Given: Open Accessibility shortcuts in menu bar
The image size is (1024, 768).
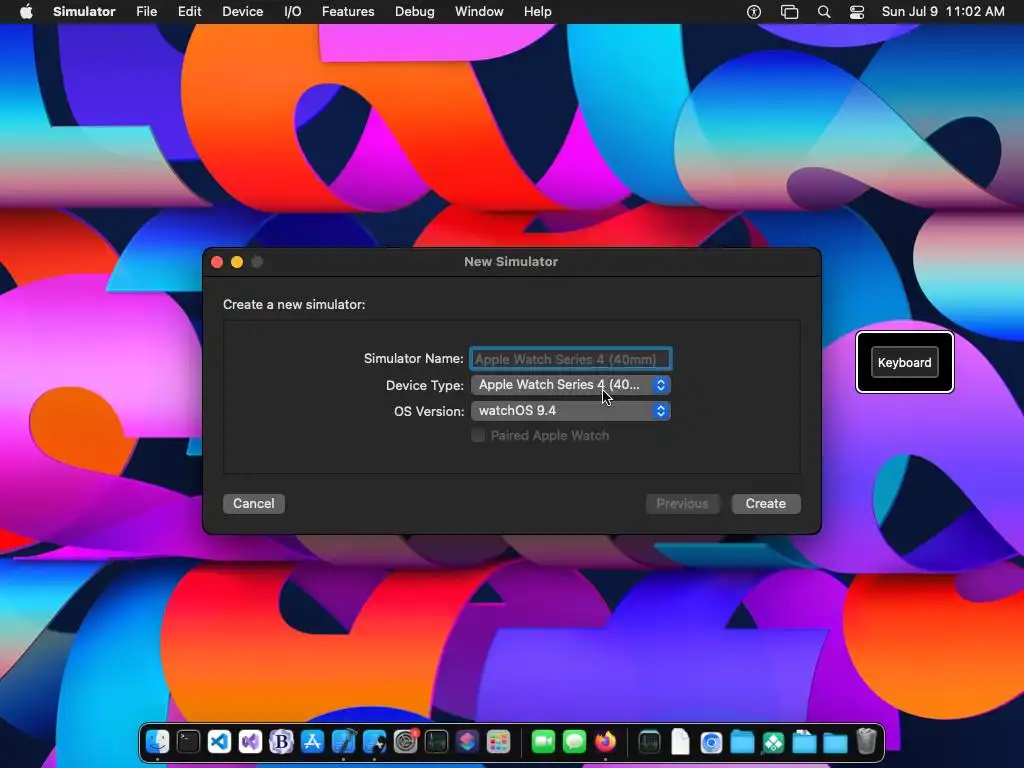Looking at the screenshot, I should 754,12.
